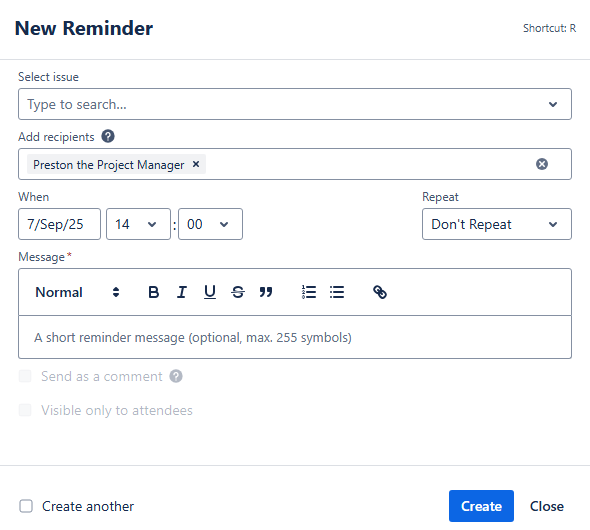Open Add recipients help tooltip icon
The width and height of the screenshot is (590, 530).
[x=108, y=136]
